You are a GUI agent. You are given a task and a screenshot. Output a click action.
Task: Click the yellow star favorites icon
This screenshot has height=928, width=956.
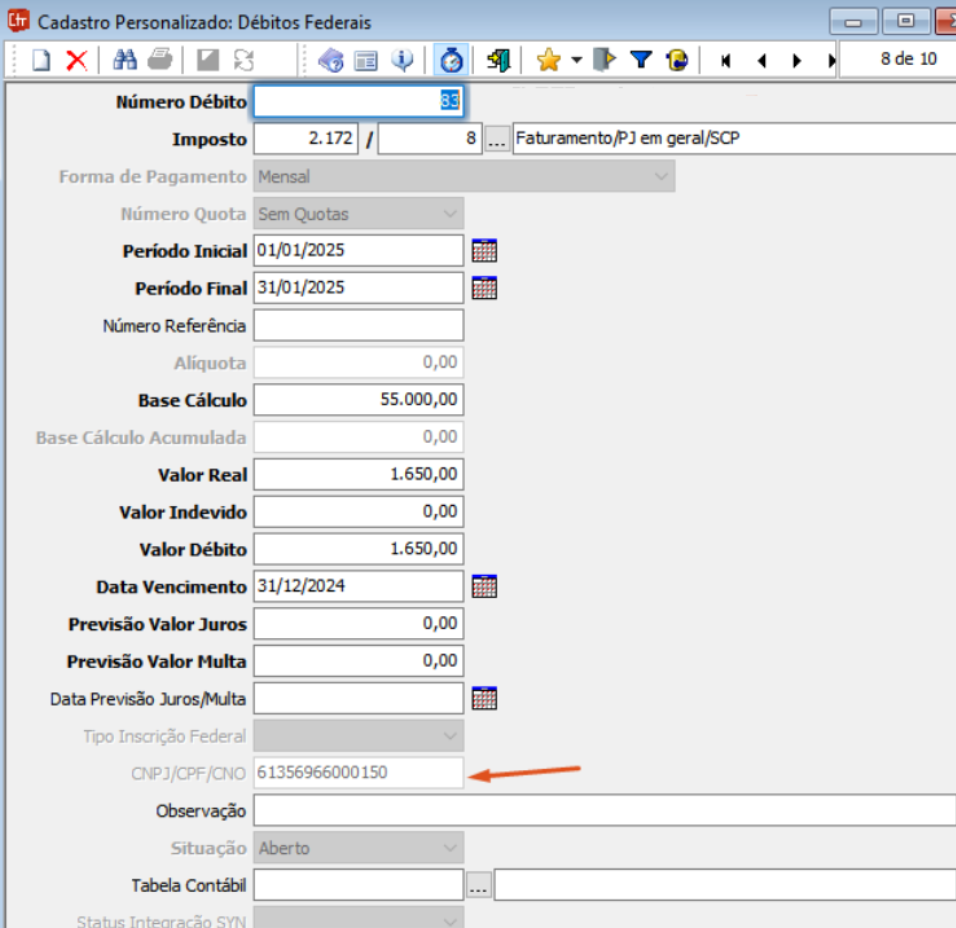(x=548, y=60)
